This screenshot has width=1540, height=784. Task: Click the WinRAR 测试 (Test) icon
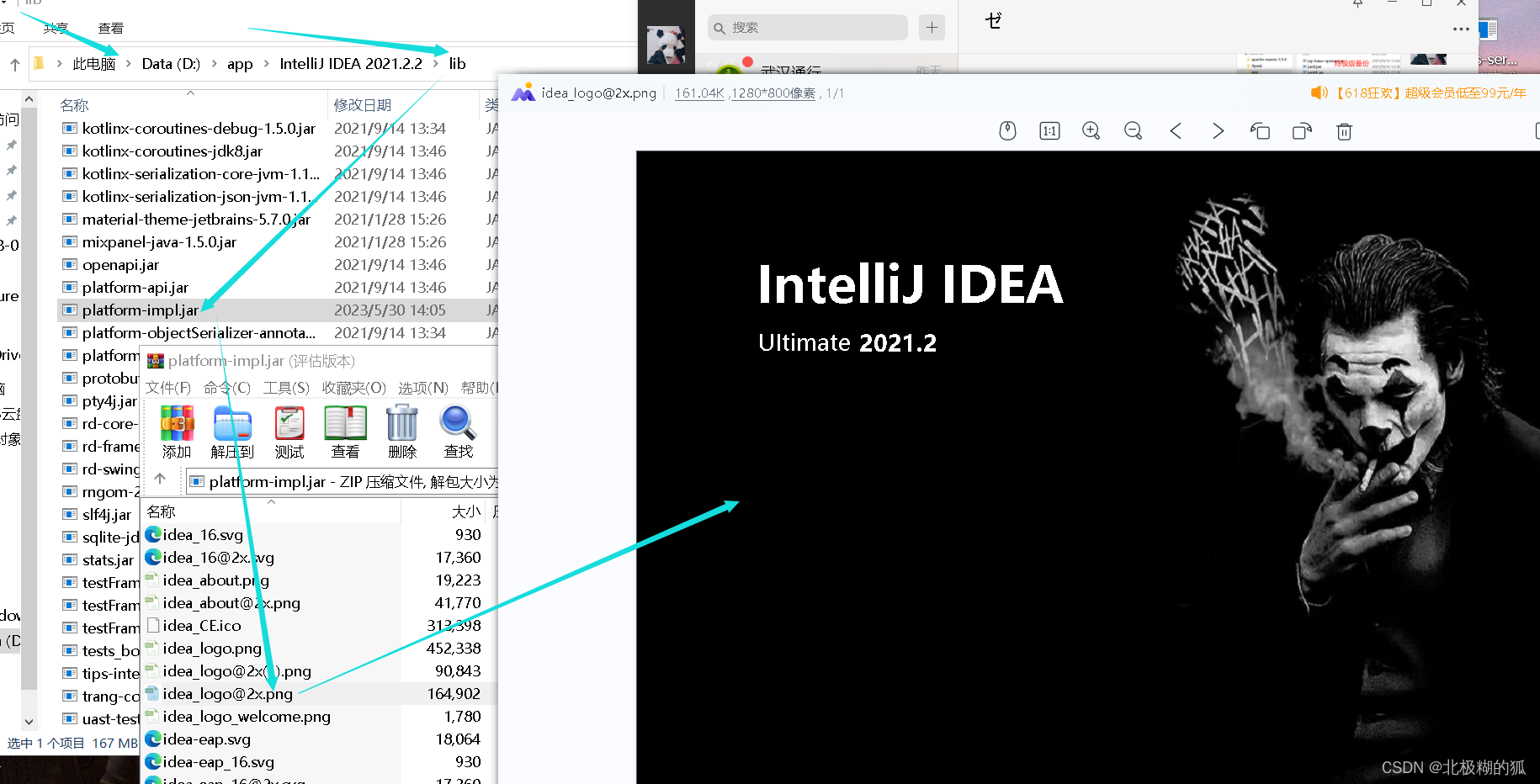coord(289,432)
